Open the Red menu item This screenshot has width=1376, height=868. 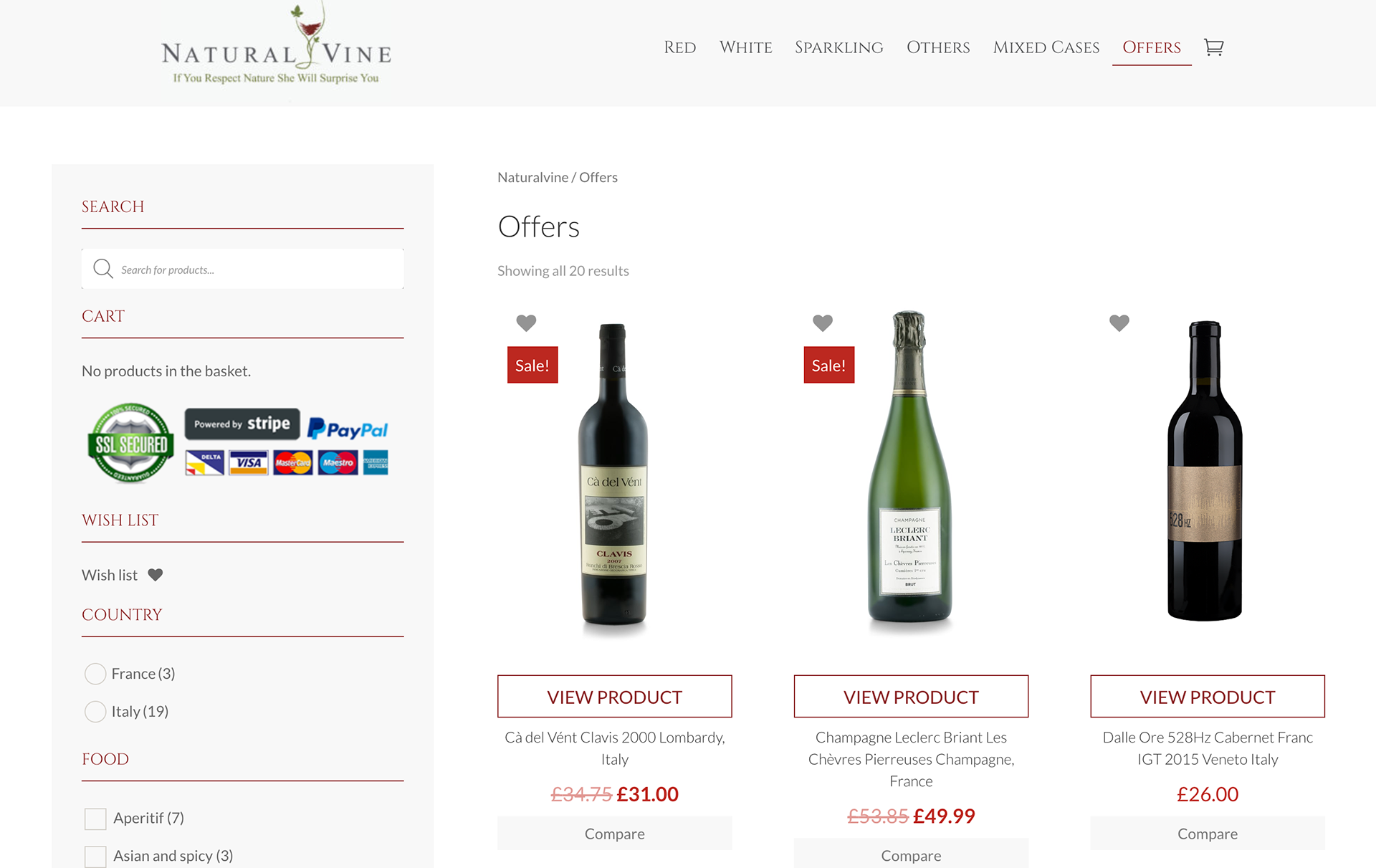click(x=679, y=47)
